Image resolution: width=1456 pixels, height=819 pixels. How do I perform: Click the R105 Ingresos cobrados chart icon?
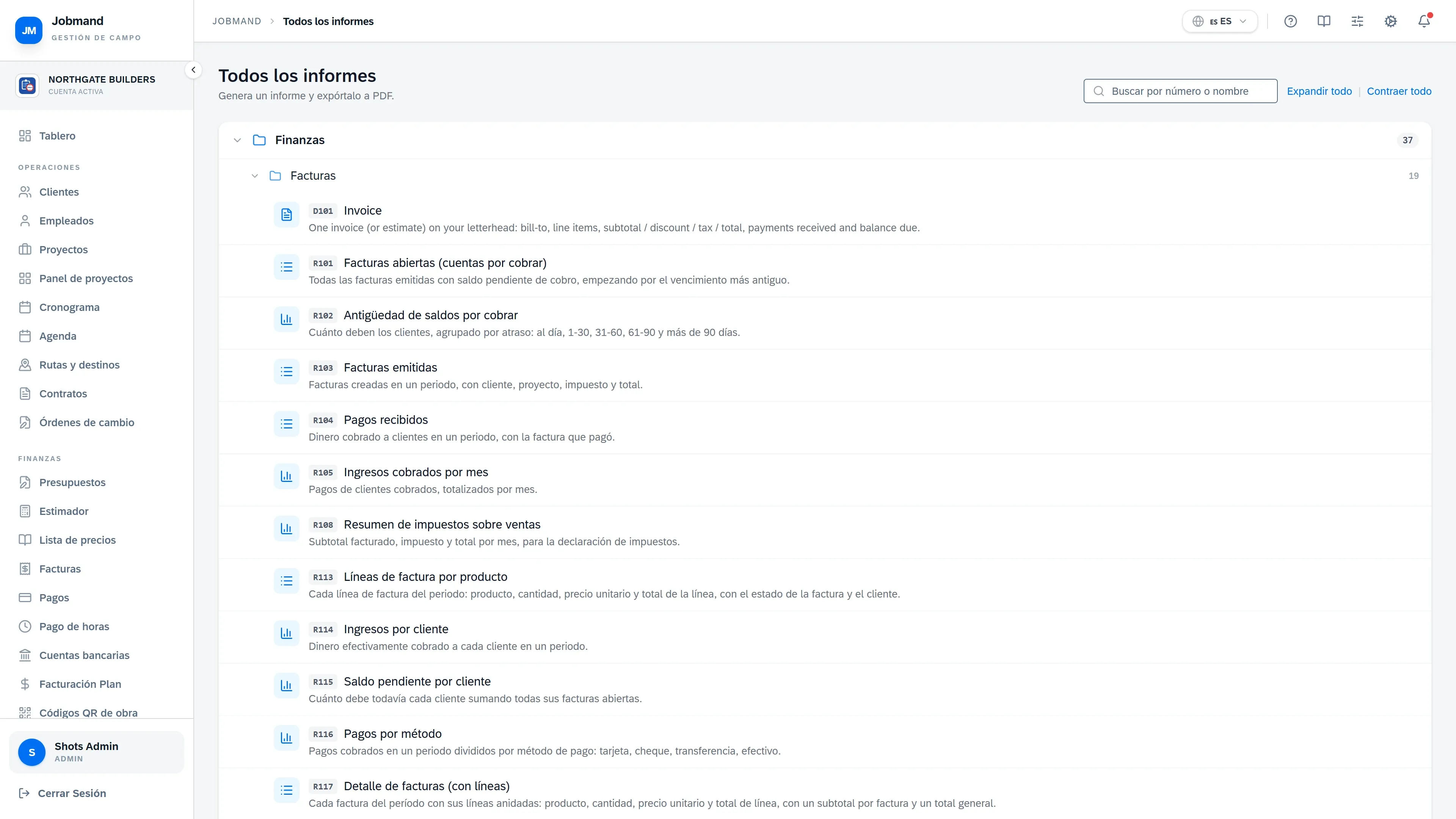pos(287,477)
